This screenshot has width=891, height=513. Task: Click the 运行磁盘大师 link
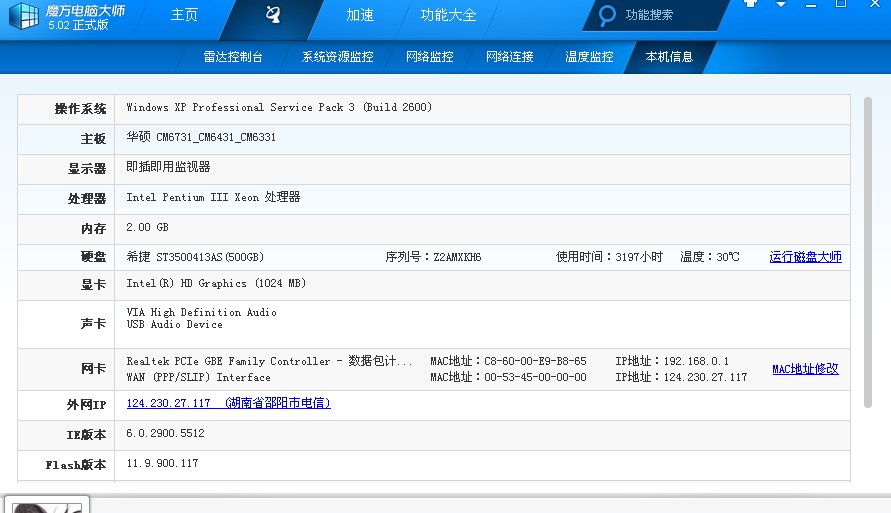[805, 257]
